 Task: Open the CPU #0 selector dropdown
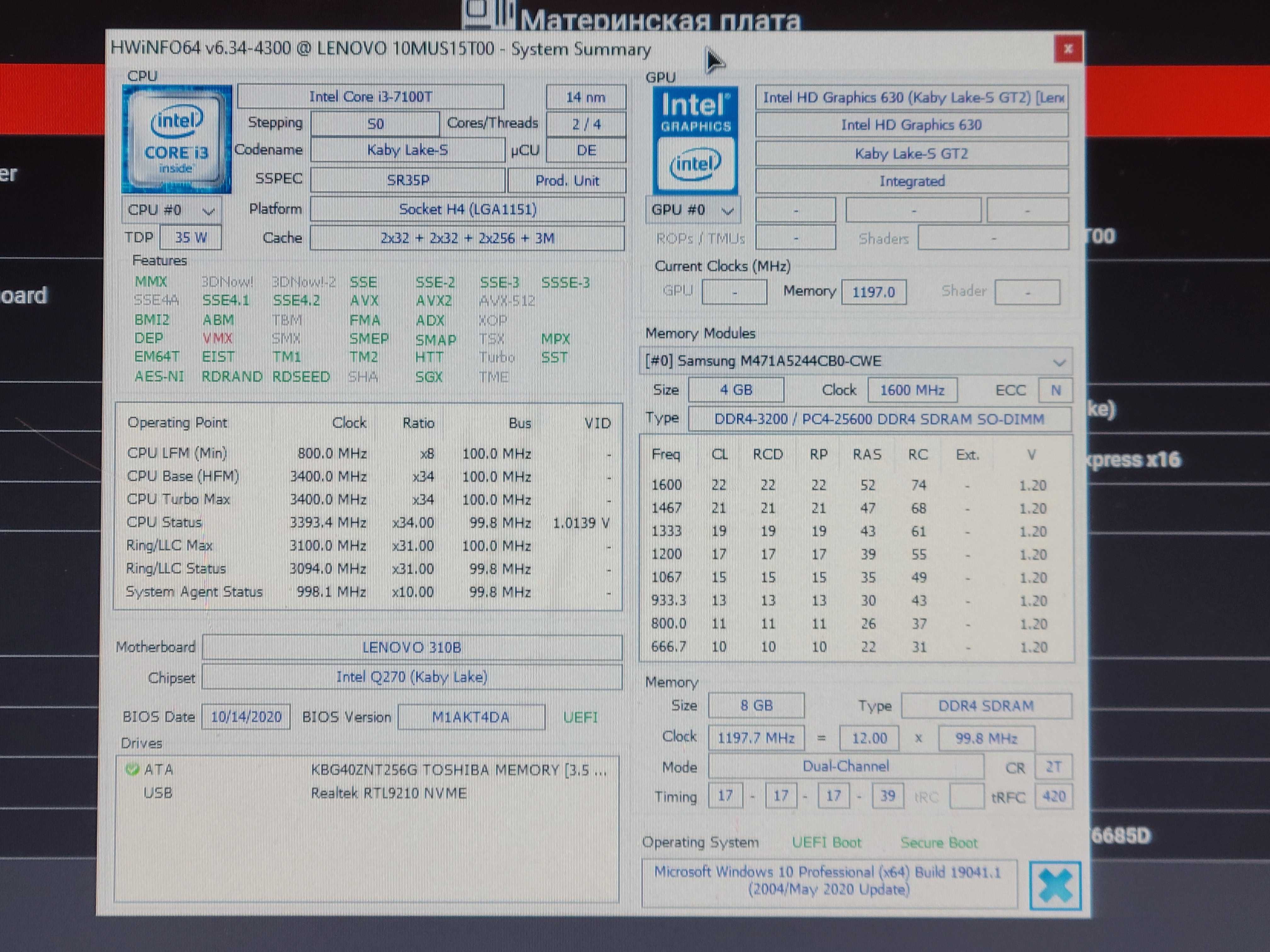point(172,210)
